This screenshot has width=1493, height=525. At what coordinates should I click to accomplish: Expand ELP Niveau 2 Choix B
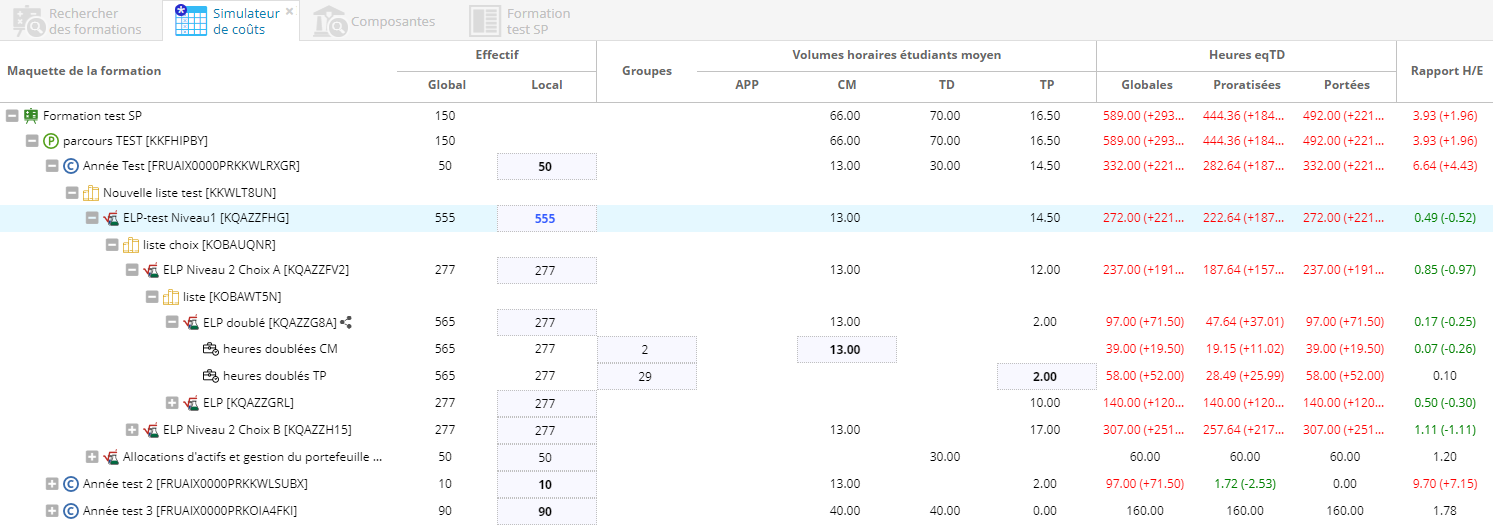pyautogui.click(x=132, y=430)
